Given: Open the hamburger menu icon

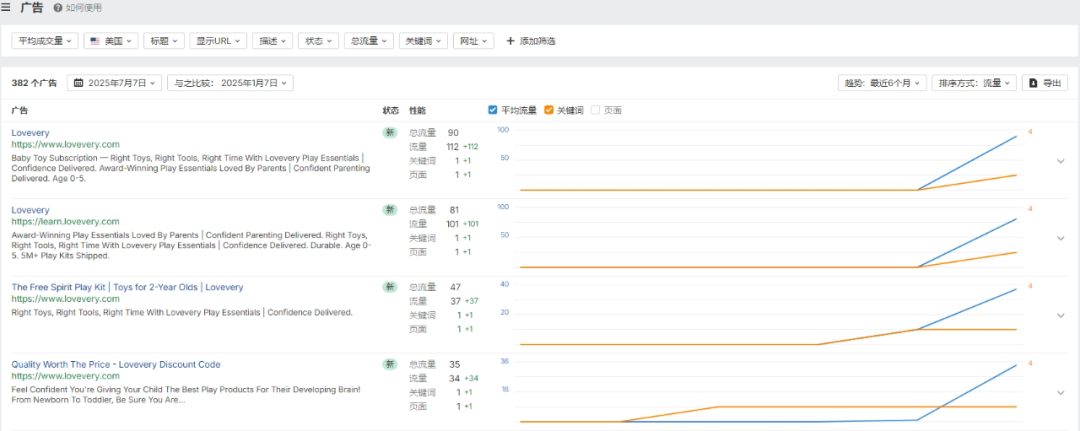Looking at the screenshot, I should [7, 8].
